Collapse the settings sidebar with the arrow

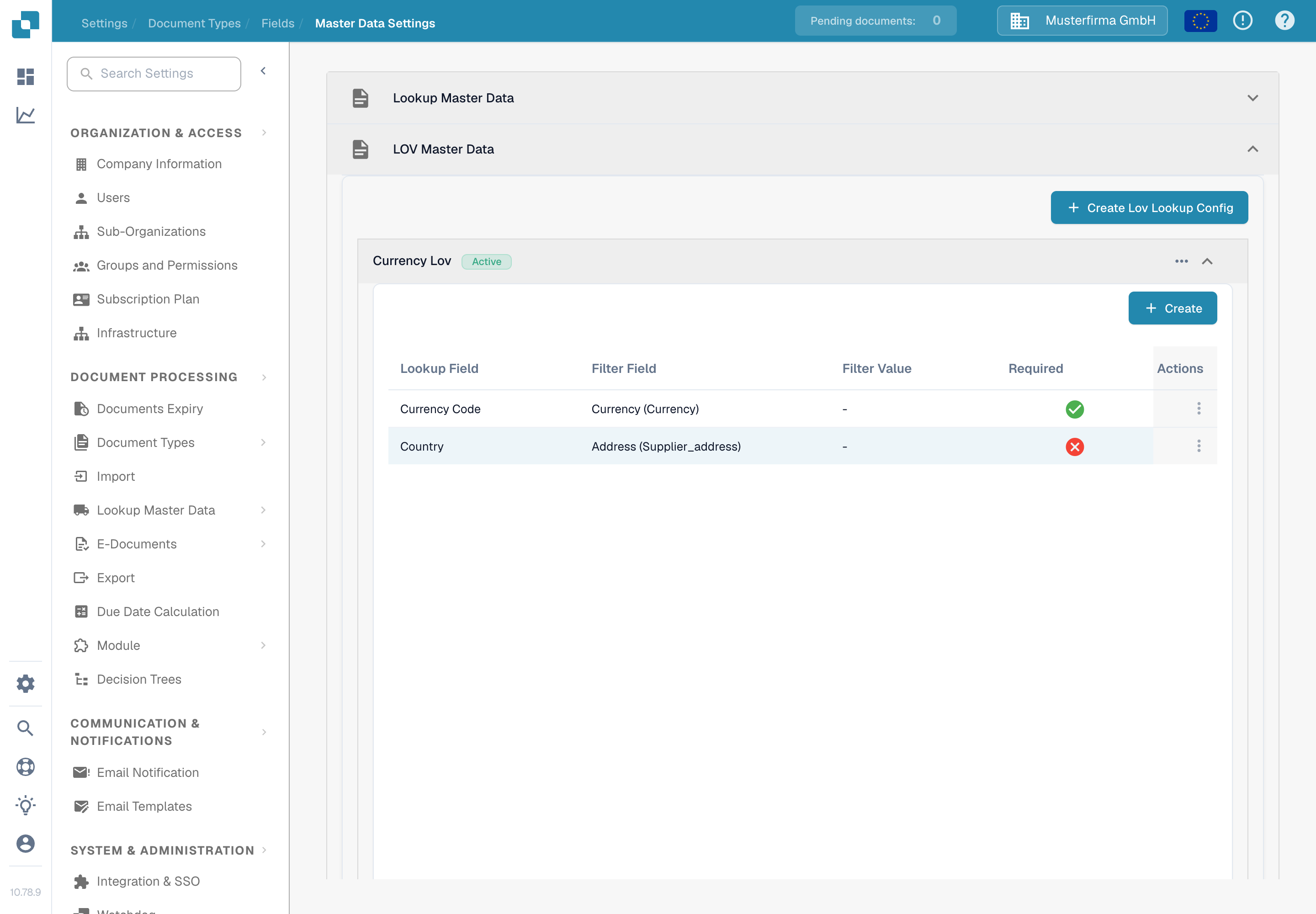pos(264,71)
